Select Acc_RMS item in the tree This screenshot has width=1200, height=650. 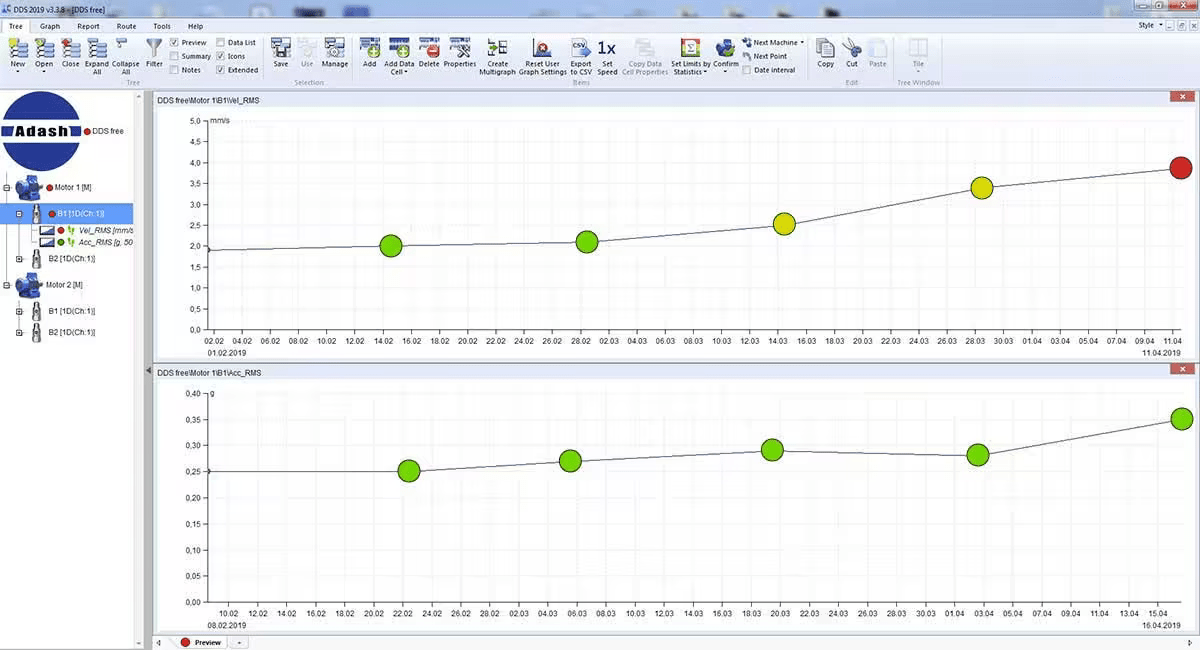(x=98, y=242)
